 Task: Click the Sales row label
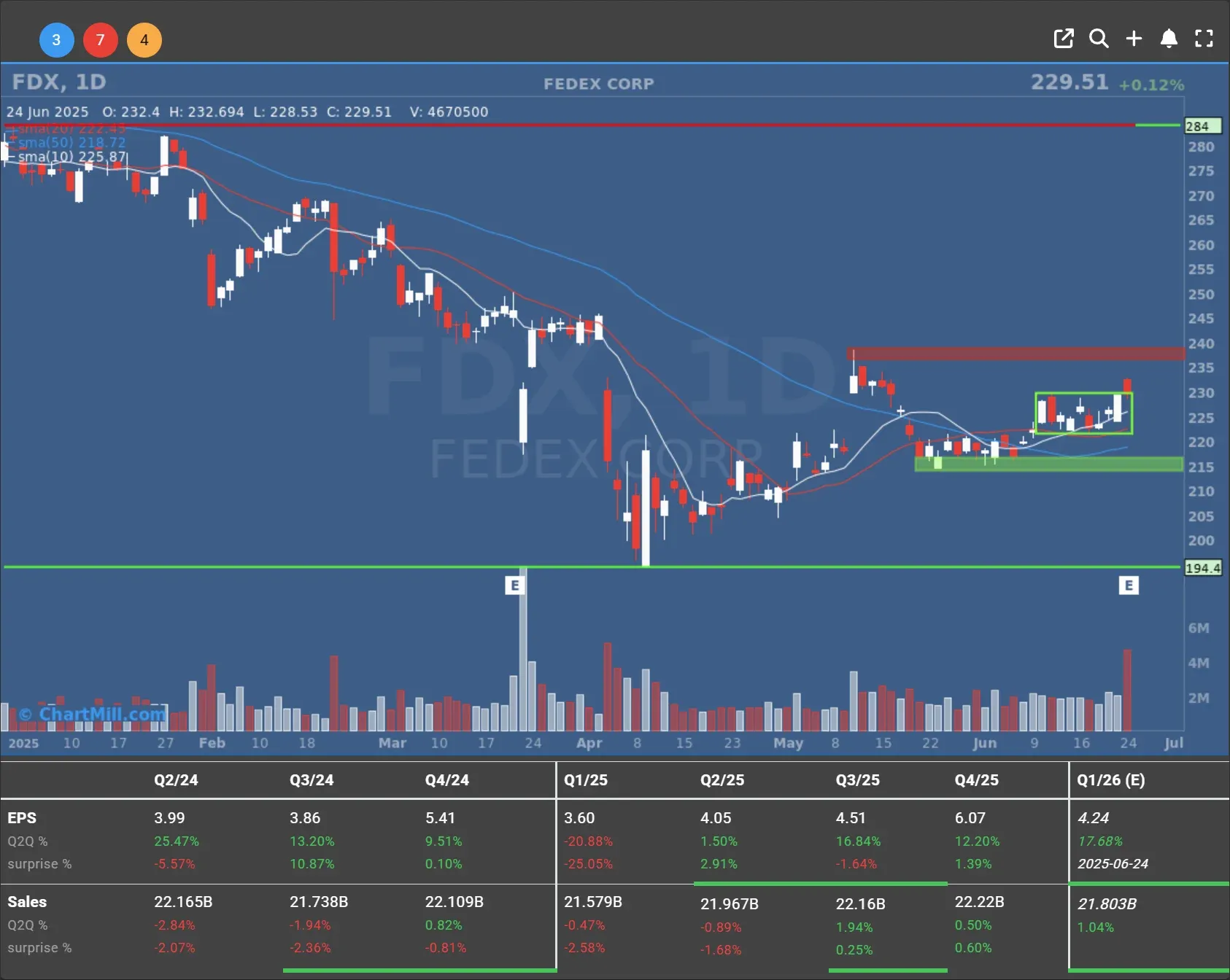pos(27,902)
